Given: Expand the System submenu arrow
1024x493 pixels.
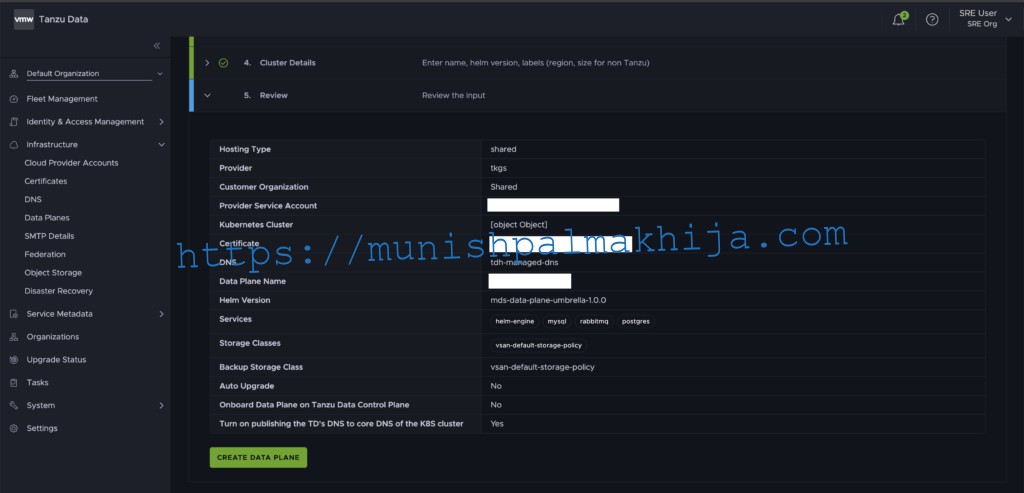Looking at the screenshot, I should click(x=161, y=406).
